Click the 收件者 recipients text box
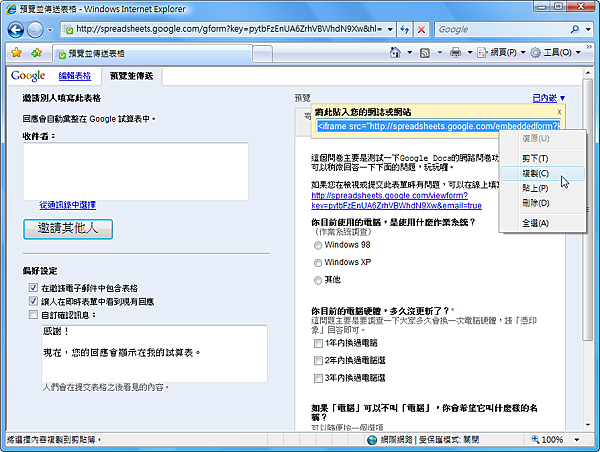The image size is (600, 452). 136,171
